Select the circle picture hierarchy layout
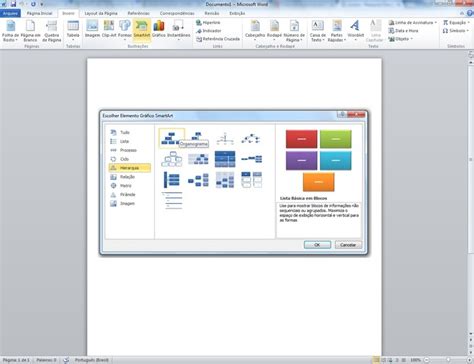The width and height of the screenshot is (474, 364). pyautogui.click(x=251, y=138)
